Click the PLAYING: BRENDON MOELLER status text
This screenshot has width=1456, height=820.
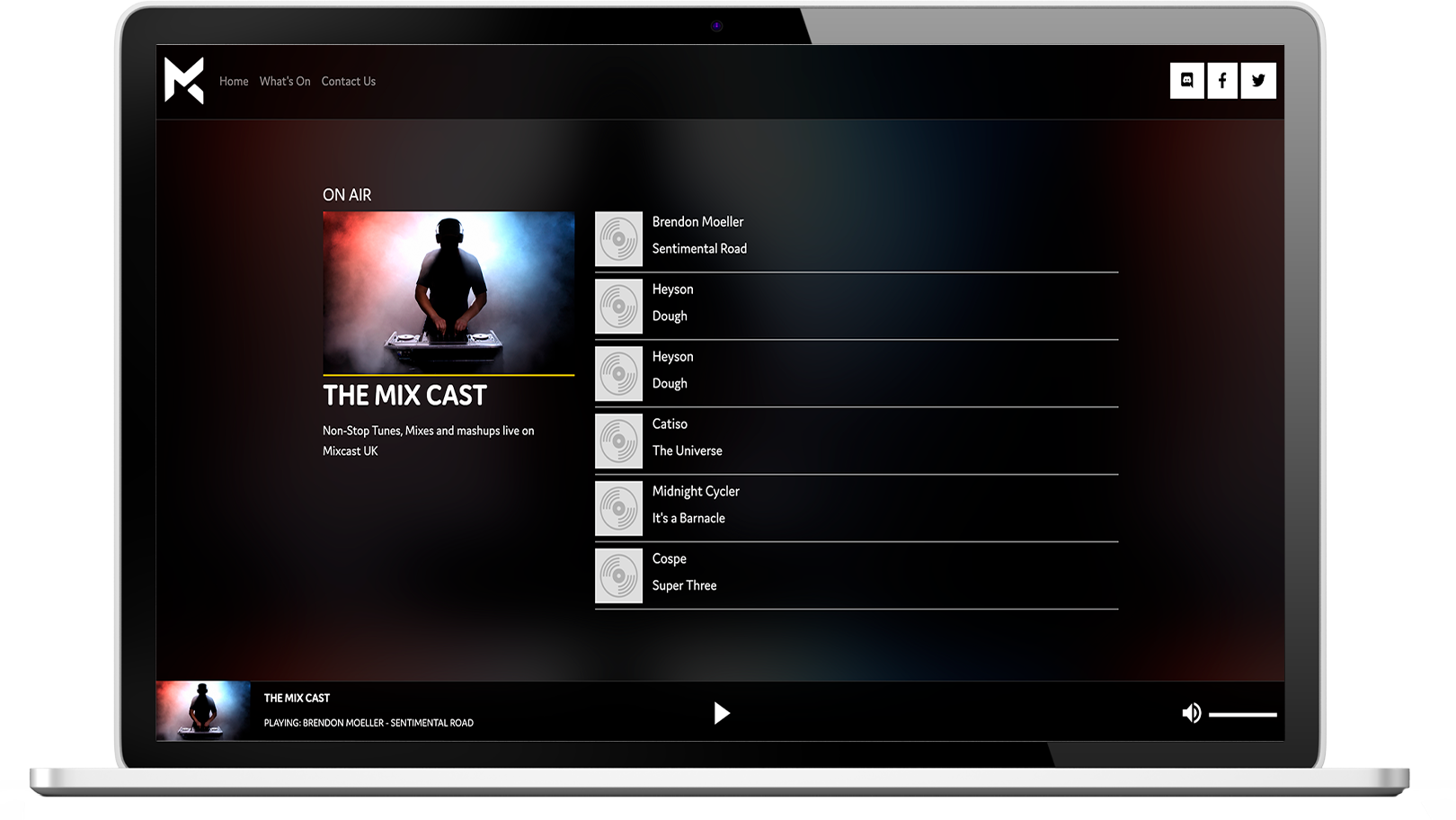(368, 723)
